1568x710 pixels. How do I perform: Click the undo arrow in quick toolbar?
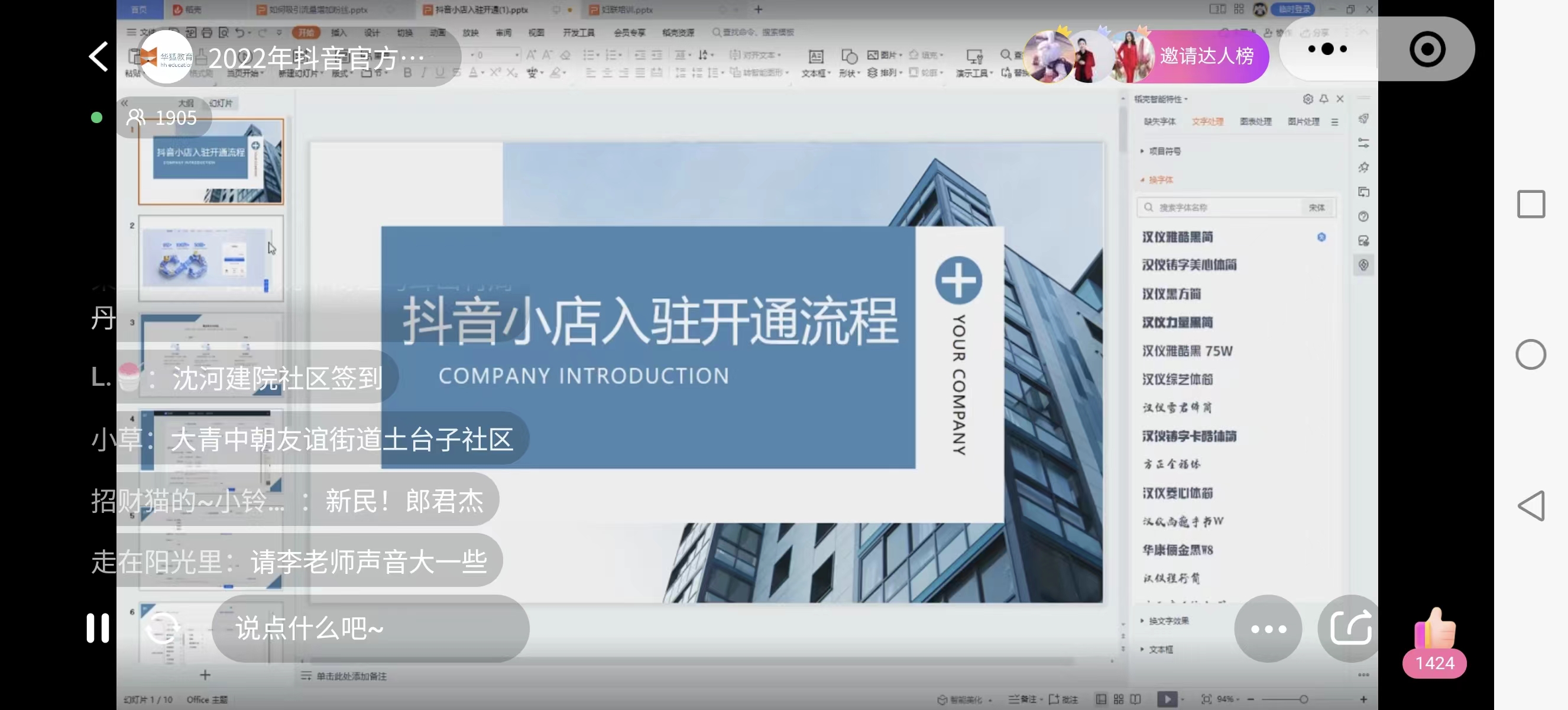click(x=240, y=33)
